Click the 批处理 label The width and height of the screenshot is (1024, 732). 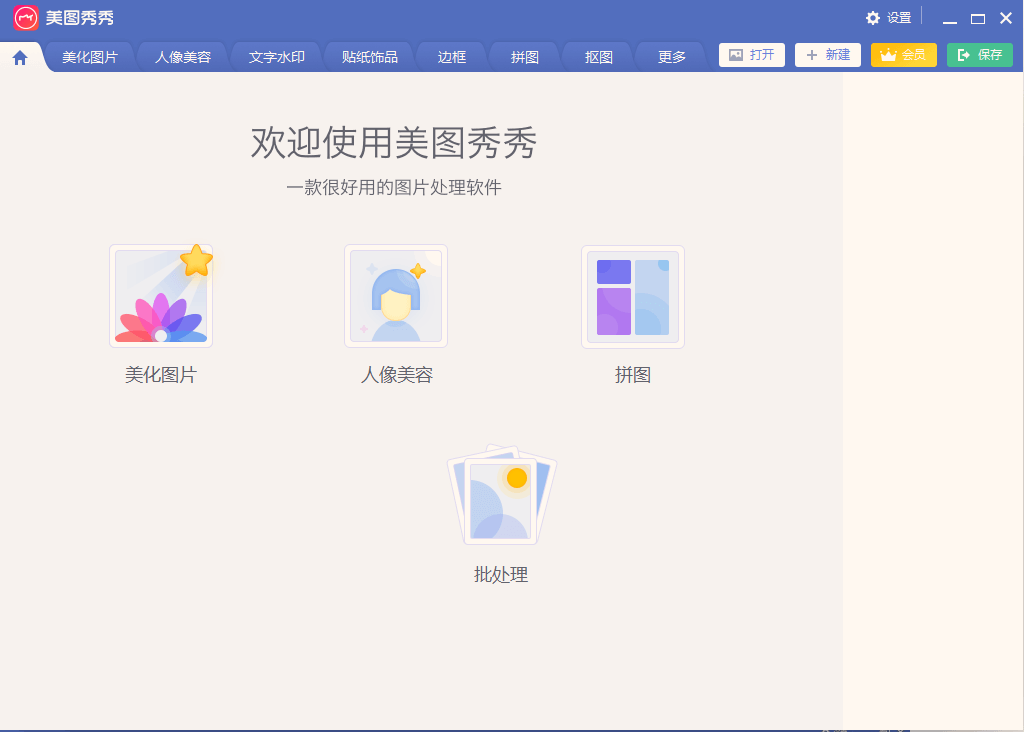point(501,575)
